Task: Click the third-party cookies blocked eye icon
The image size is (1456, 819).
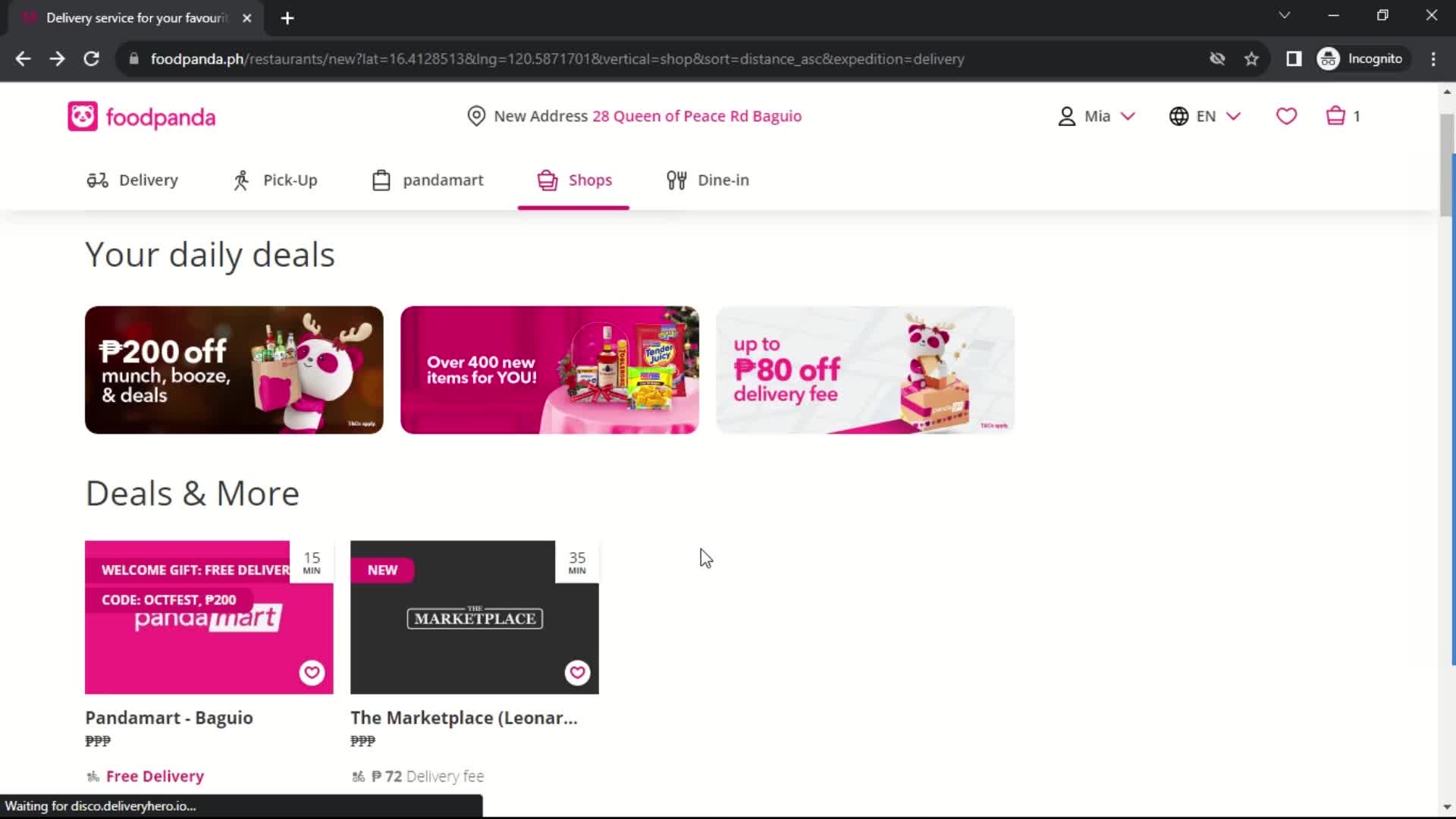Action: [x=1217, y=58]
